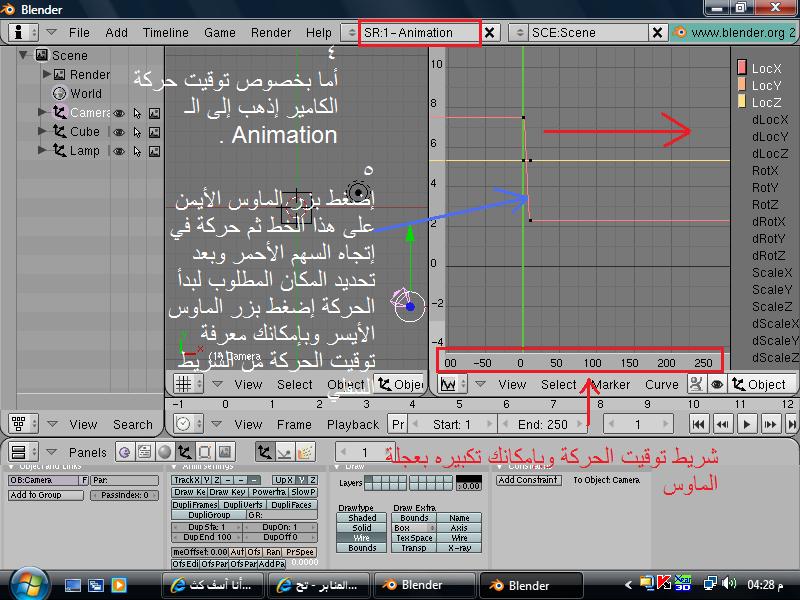Viewport: 800px width, 600px height.
Task: Click the Add to Group button
Action: coord(45,495)
